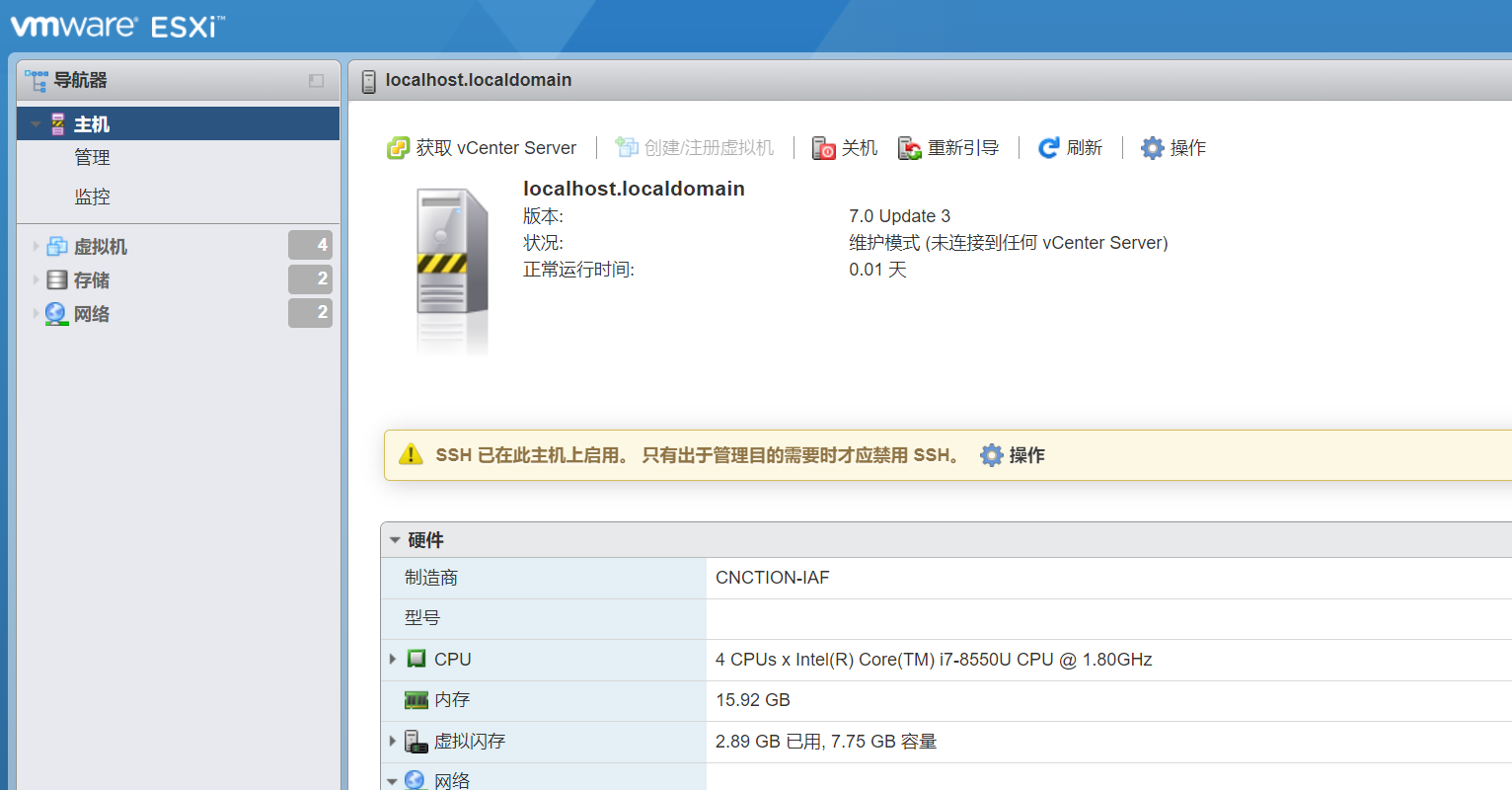Click the memory value 15.92 GB

[753, 700]
